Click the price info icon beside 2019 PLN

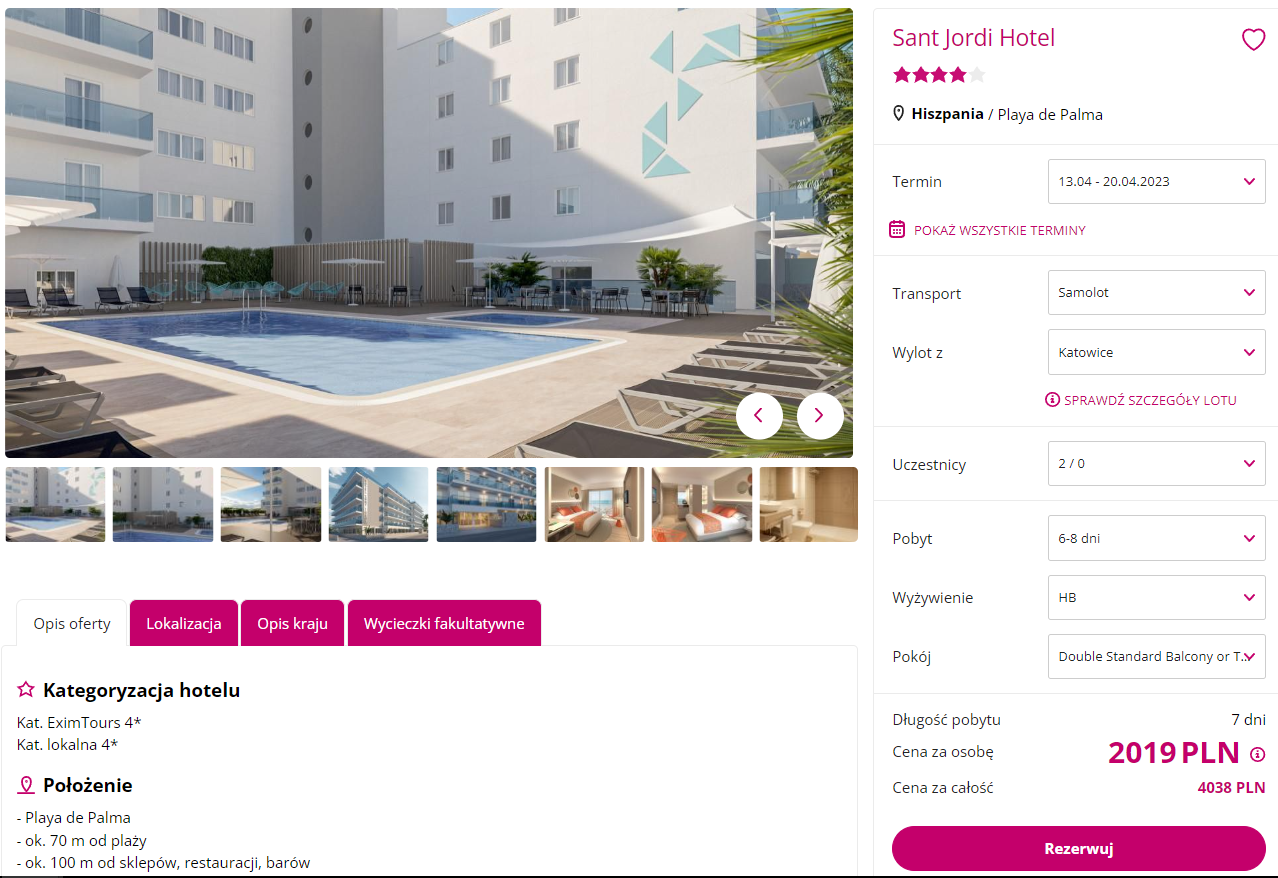click(x=1258, y=754)
